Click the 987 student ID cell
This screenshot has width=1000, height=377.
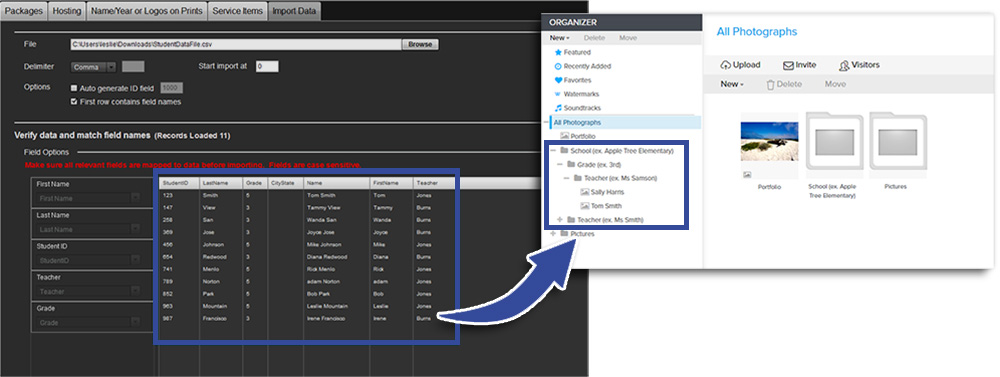[168, 318]
